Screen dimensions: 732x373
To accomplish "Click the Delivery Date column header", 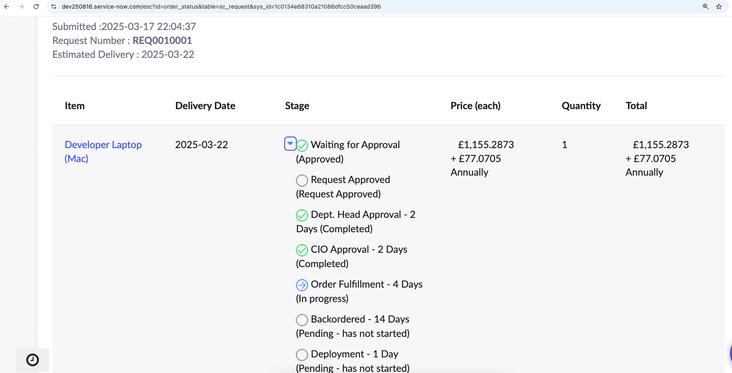I will [x=205, y=106].
